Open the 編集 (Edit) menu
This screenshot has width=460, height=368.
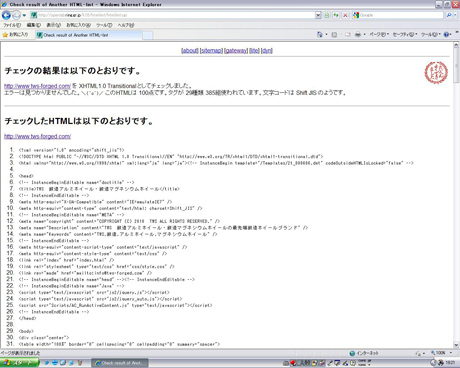34,25
